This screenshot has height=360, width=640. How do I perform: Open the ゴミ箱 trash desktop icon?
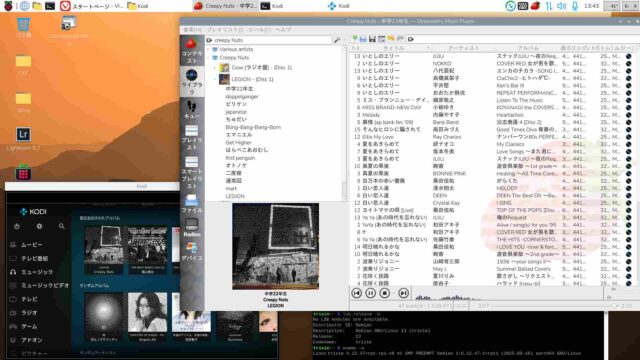point(23,28)
